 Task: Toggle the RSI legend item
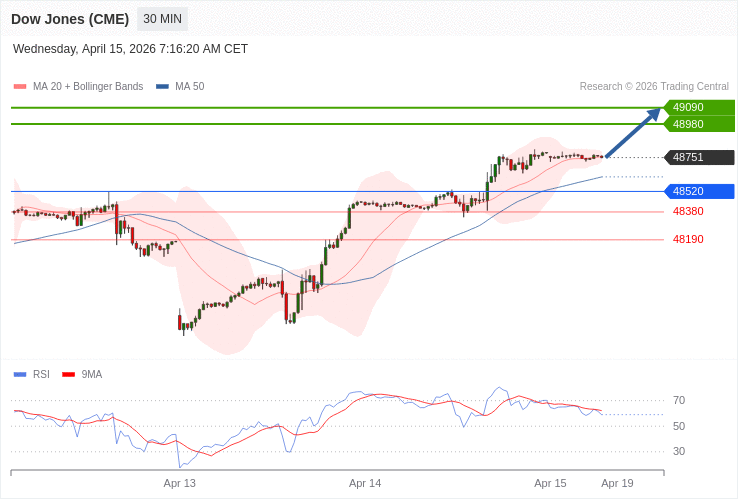(x=41, y=375)
